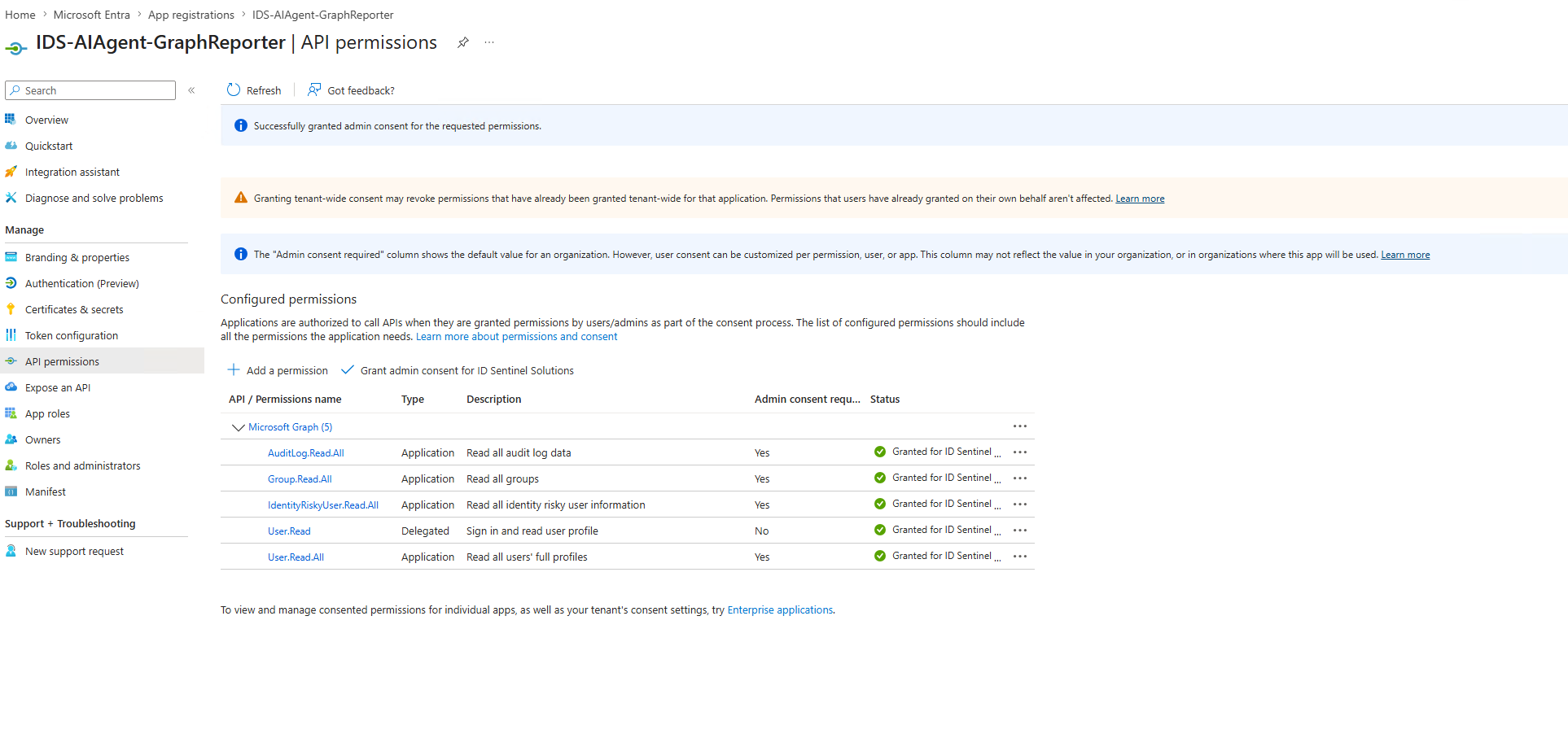Image resolution: width=1568 pixels, height=747 pixels.
Task: Open Expose an API in the sidebar
Action: point(58,387)
